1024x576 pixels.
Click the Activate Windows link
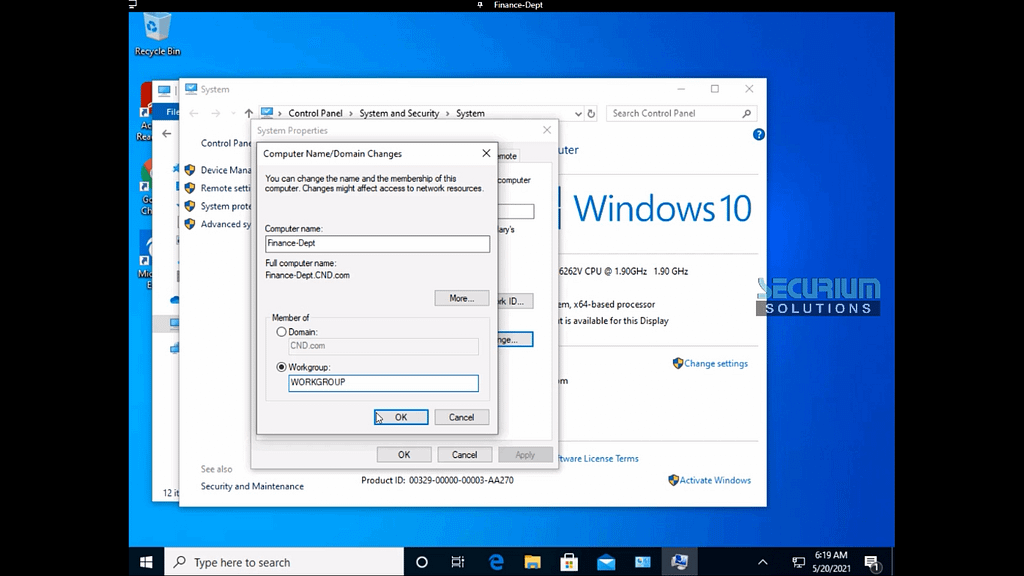coord(715,480)
